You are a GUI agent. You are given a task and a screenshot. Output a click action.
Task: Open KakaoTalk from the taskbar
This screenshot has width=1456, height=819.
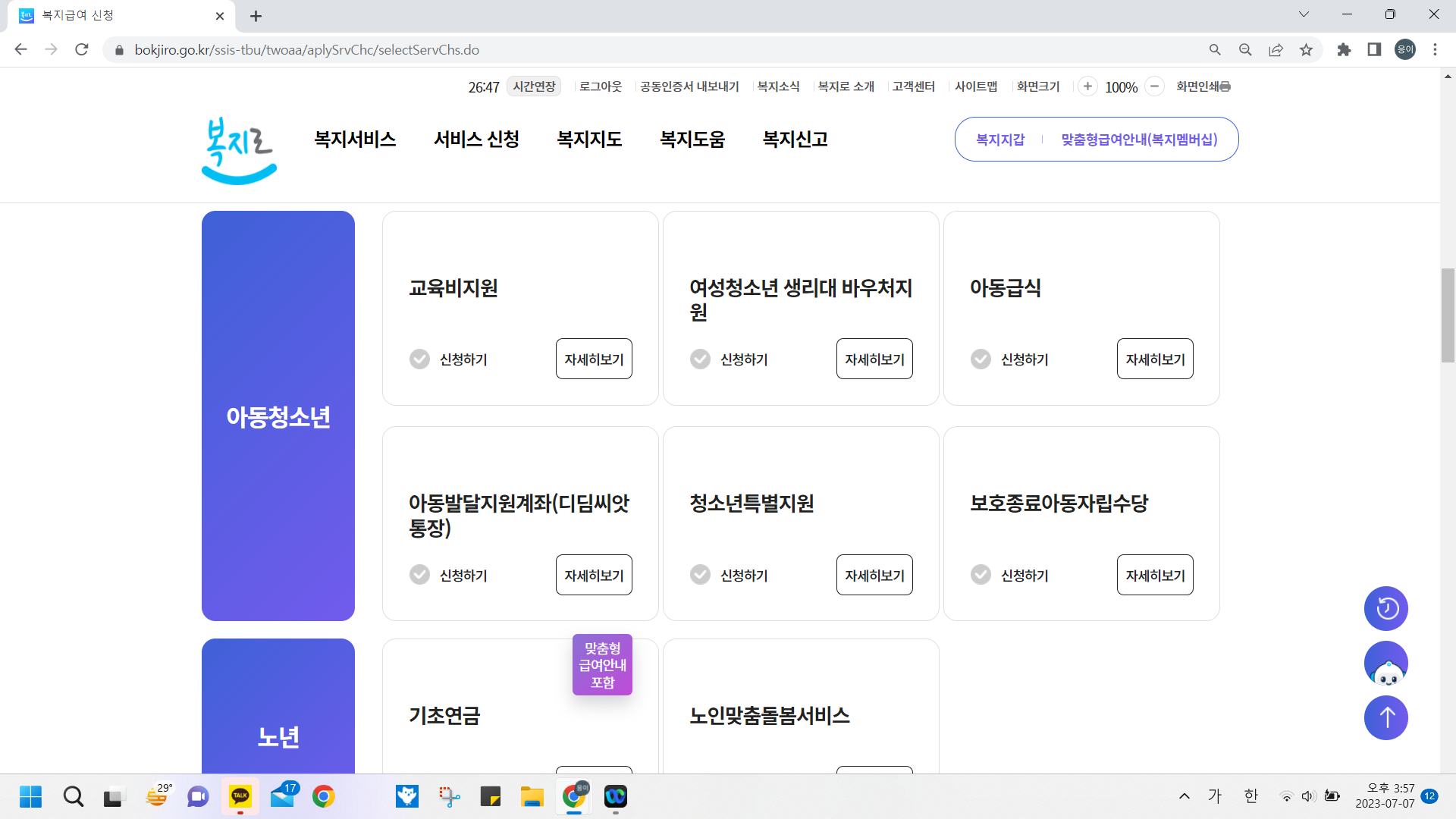240,796
